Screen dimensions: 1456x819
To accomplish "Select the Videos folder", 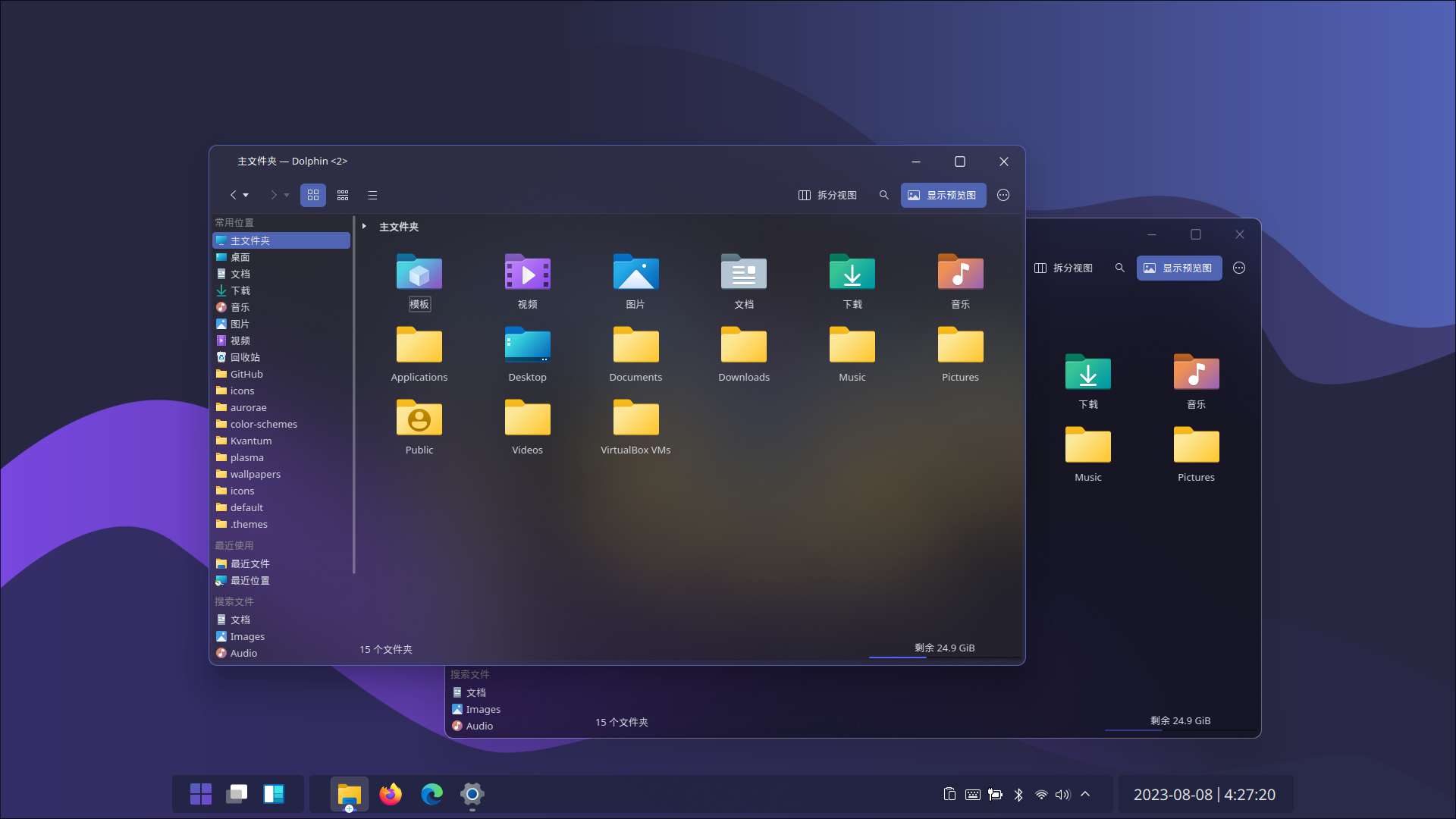I will coord(528,427).
